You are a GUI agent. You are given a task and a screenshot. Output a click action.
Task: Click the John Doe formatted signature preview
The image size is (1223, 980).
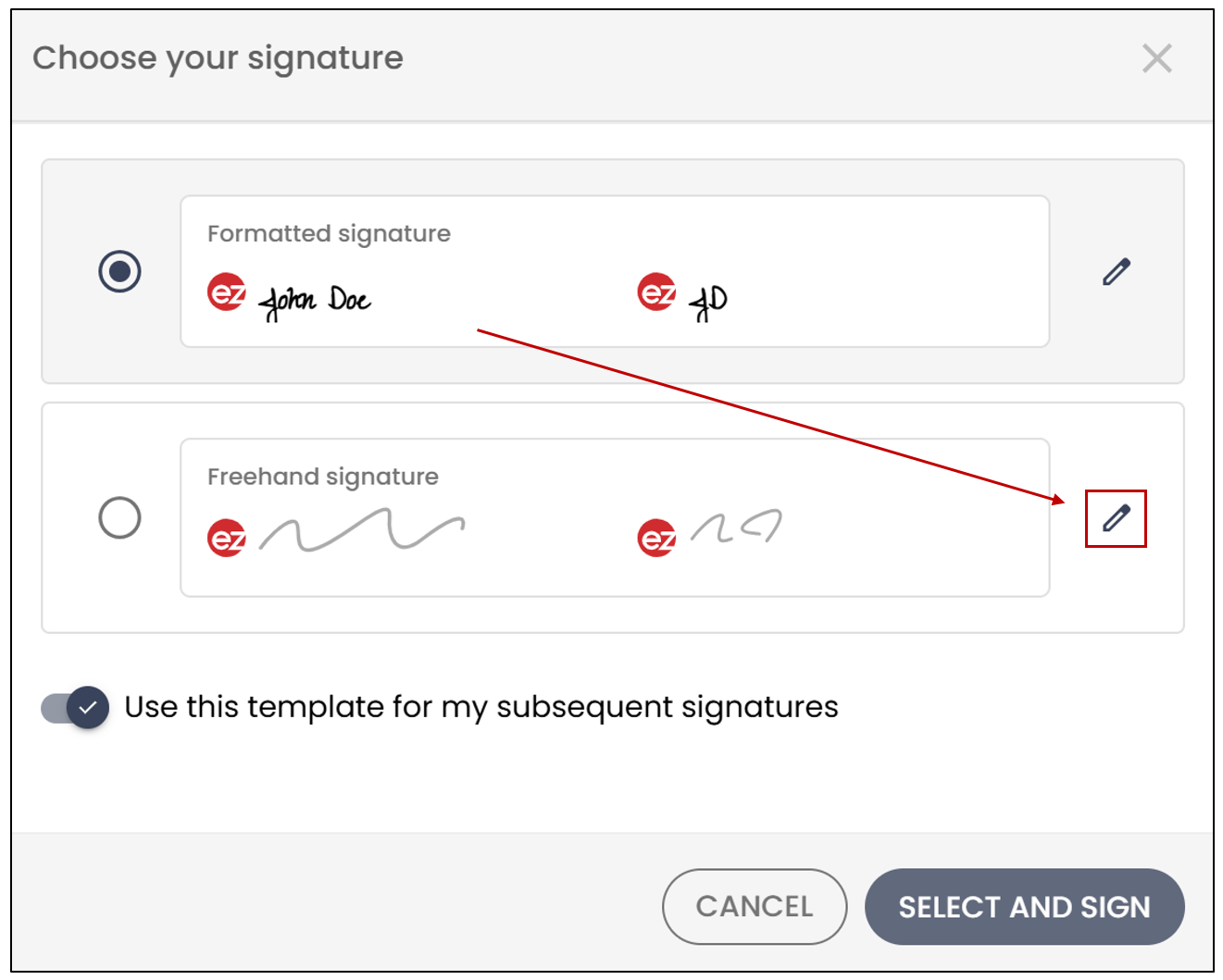coord(315,301)
